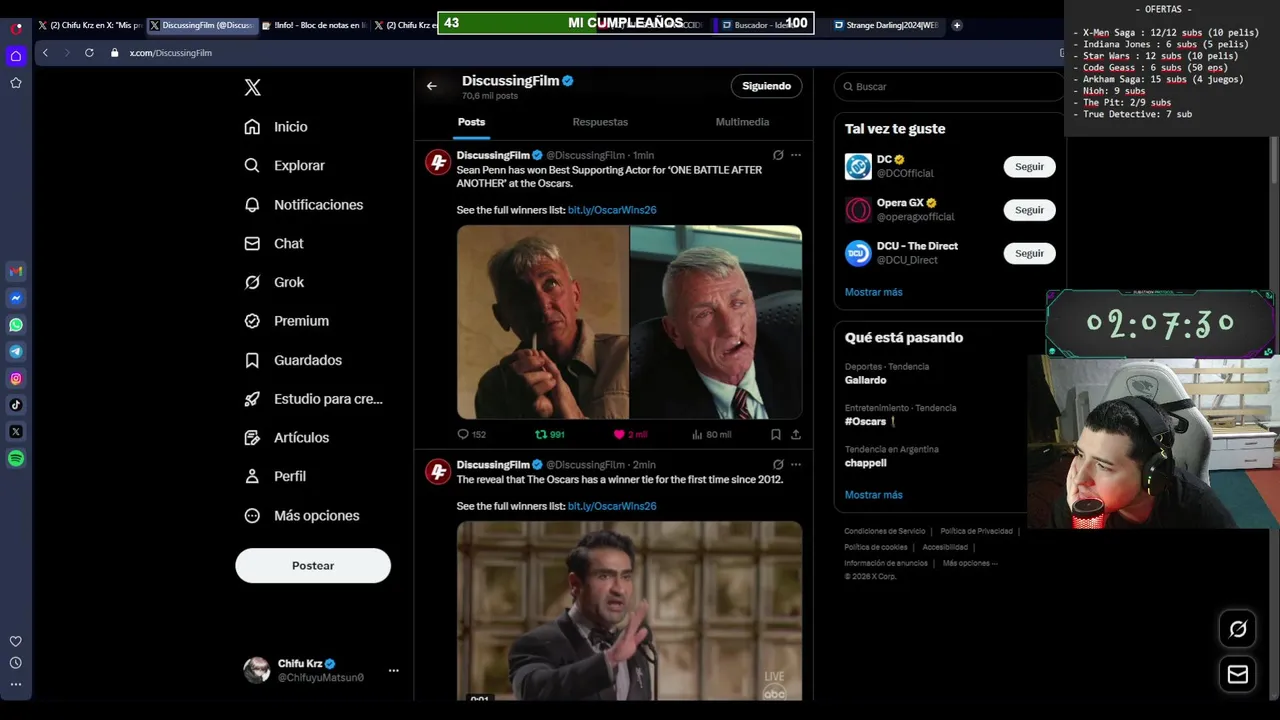Open WhatsApp in the Opera sidebar

pos(16,325)
